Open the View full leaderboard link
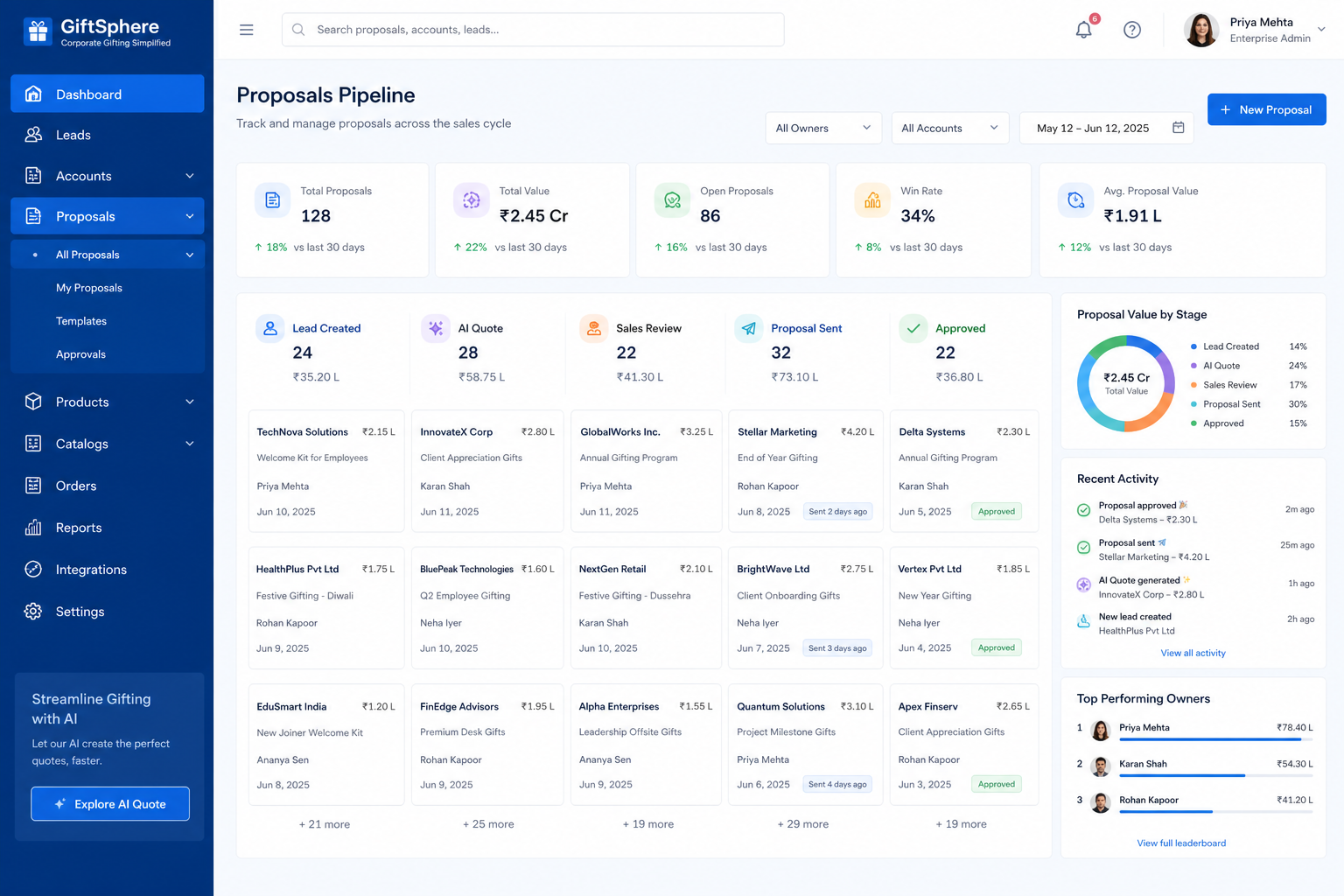Screen dimensions: 1344x896 click(x=1181, y=843)
